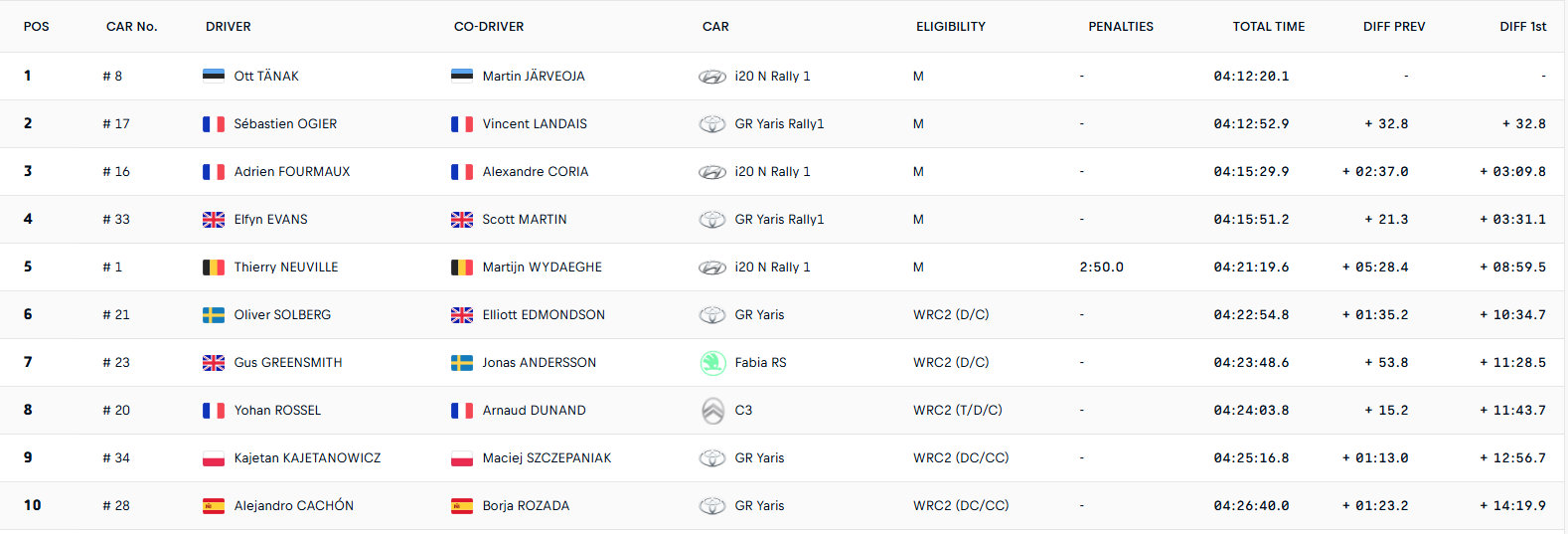Select driver Elfyn EVANS' name

(270, 219)
